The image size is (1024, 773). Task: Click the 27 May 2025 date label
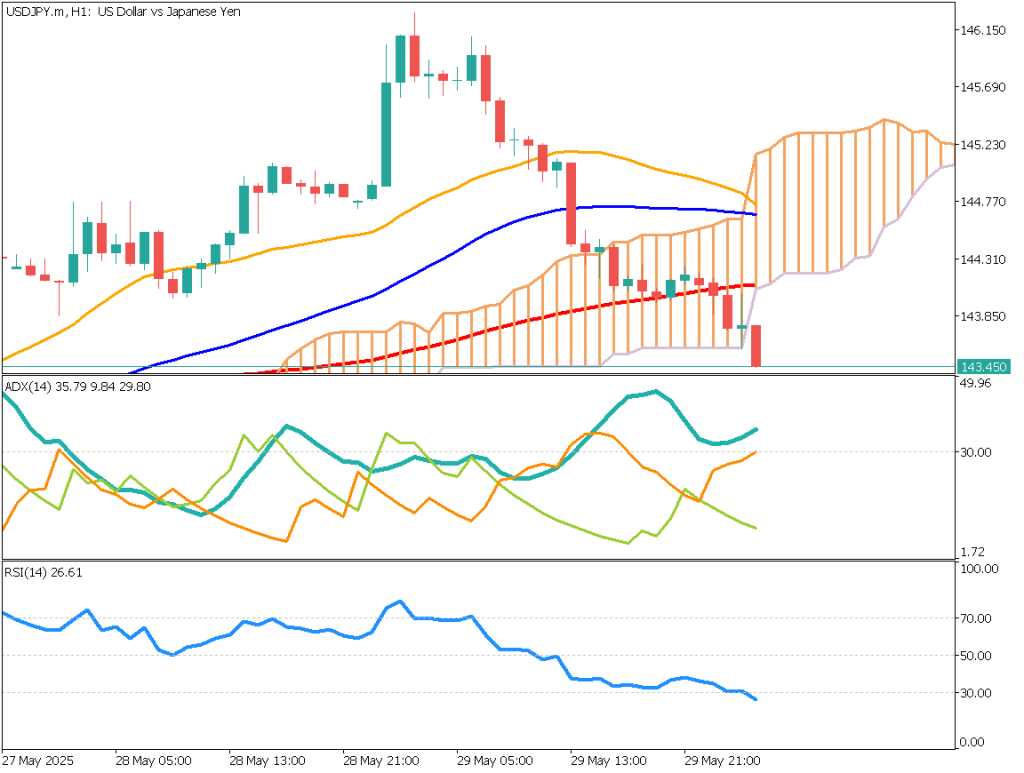(39, 758)
